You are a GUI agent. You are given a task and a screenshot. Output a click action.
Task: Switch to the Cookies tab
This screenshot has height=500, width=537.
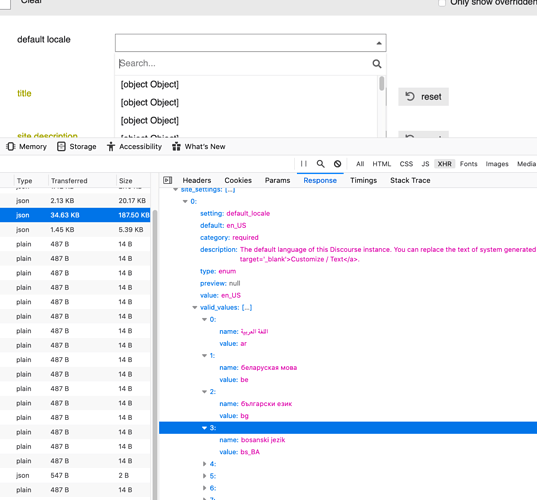(238, 180)
